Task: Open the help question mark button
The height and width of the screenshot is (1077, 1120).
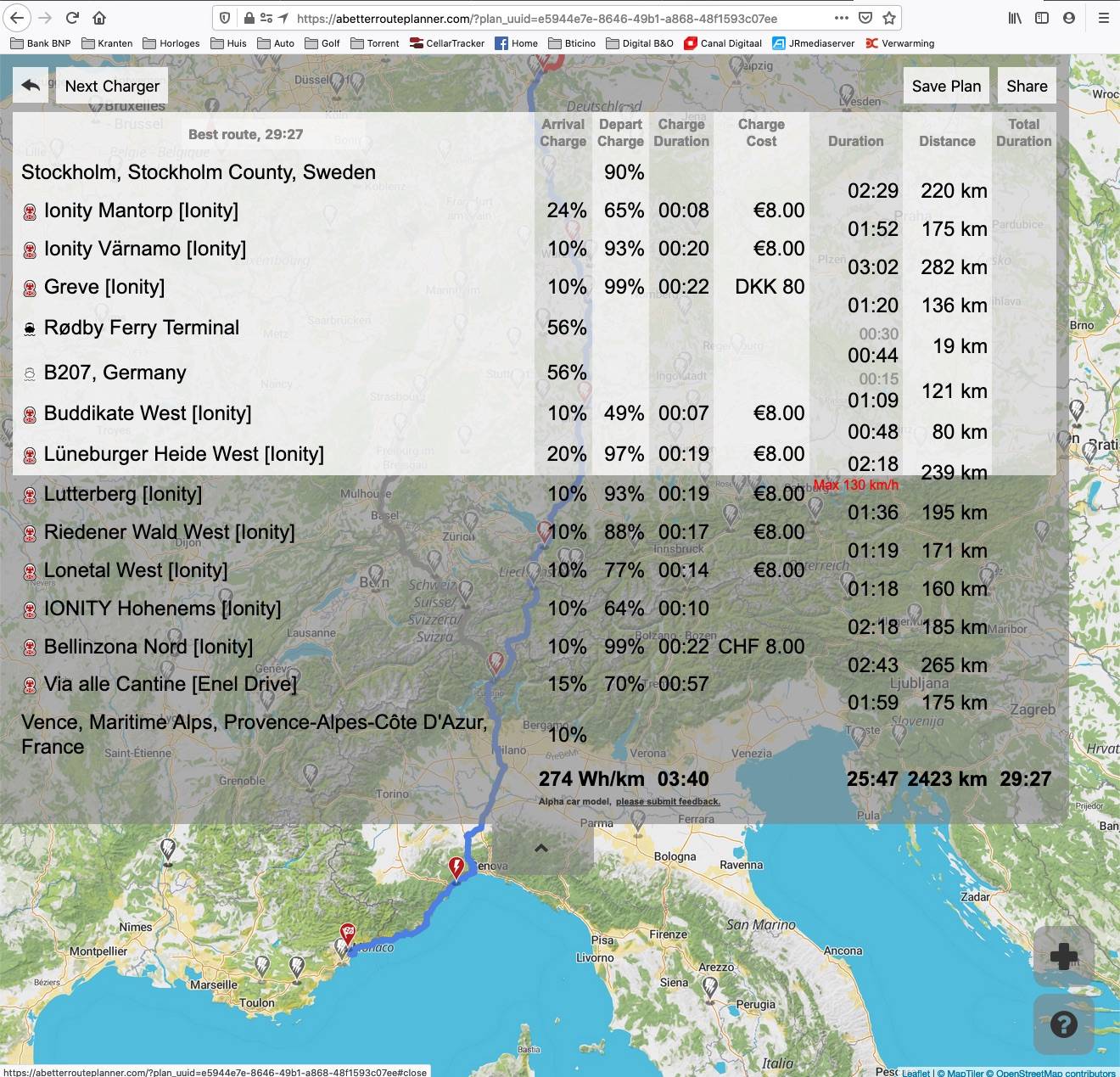Action: [1064, 1024]
